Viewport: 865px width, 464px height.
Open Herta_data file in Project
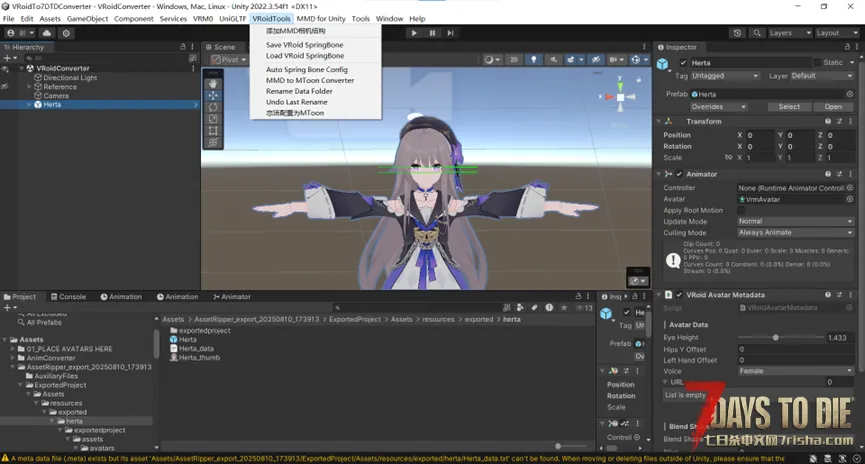click(x=191, y=349)
